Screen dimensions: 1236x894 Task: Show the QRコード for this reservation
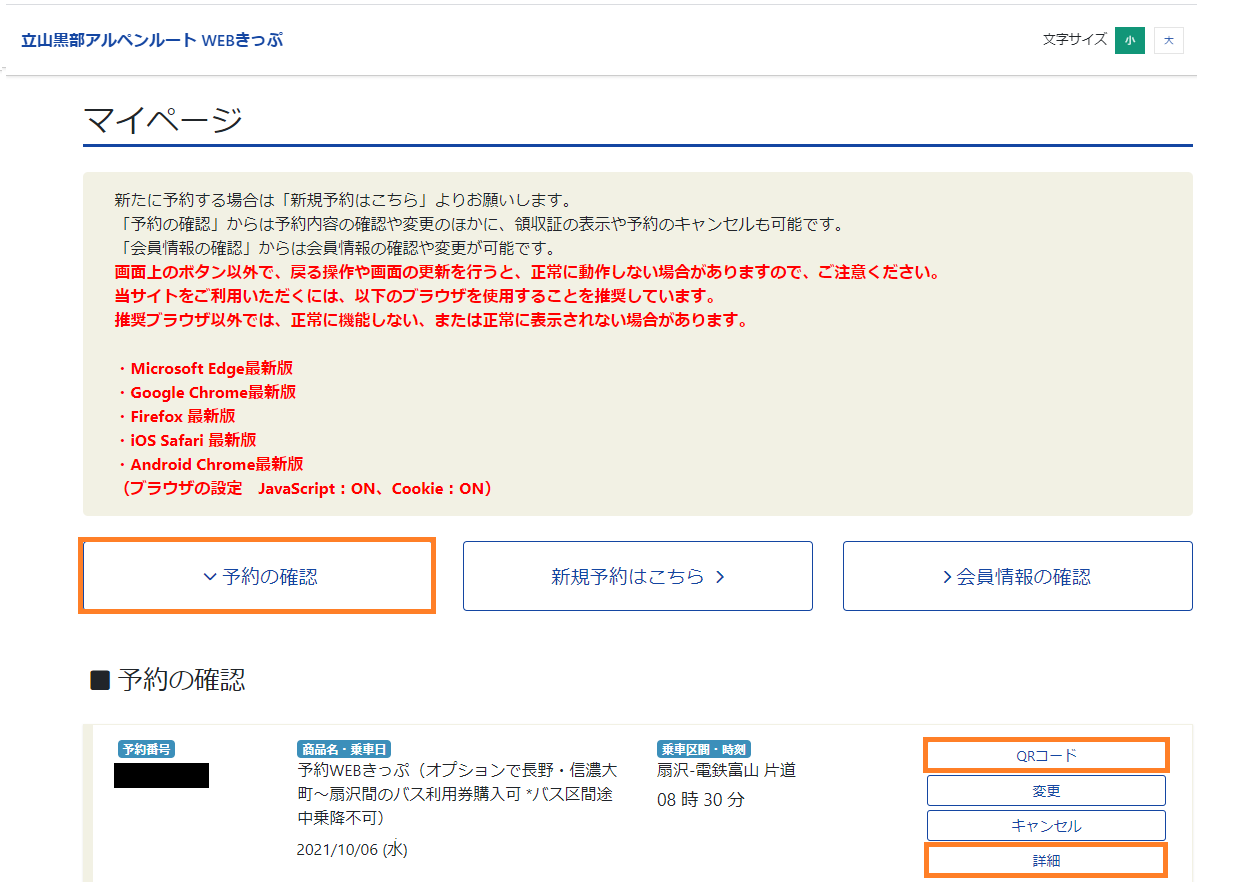tap(1046, 755)
